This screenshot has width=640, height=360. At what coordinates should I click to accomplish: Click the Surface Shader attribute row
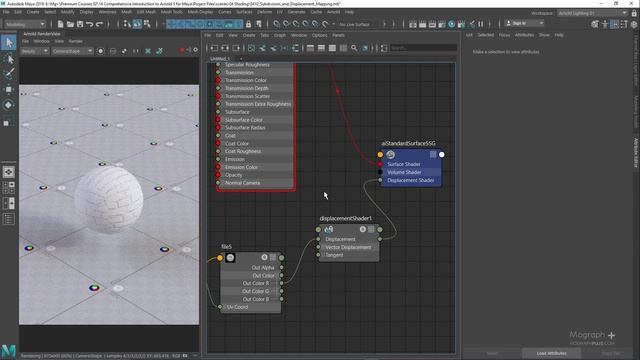tap(411, 164)
